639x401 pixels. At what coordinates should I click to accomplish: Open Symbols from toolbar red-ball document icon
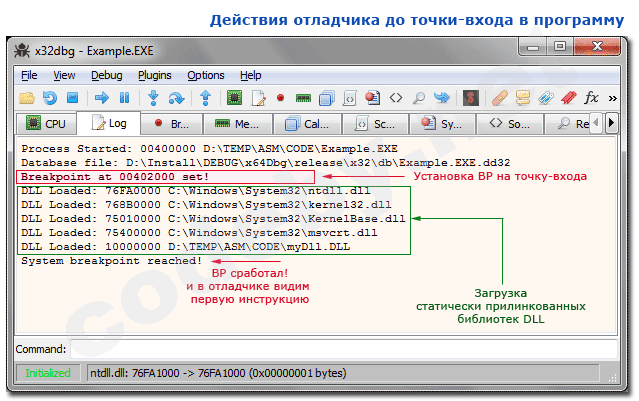(x=372, y=98)
